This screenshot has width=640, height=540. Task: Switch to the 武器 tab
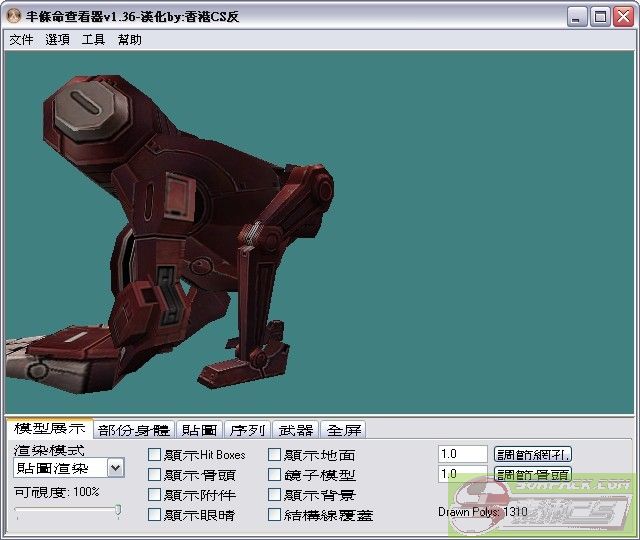point(296,430)
